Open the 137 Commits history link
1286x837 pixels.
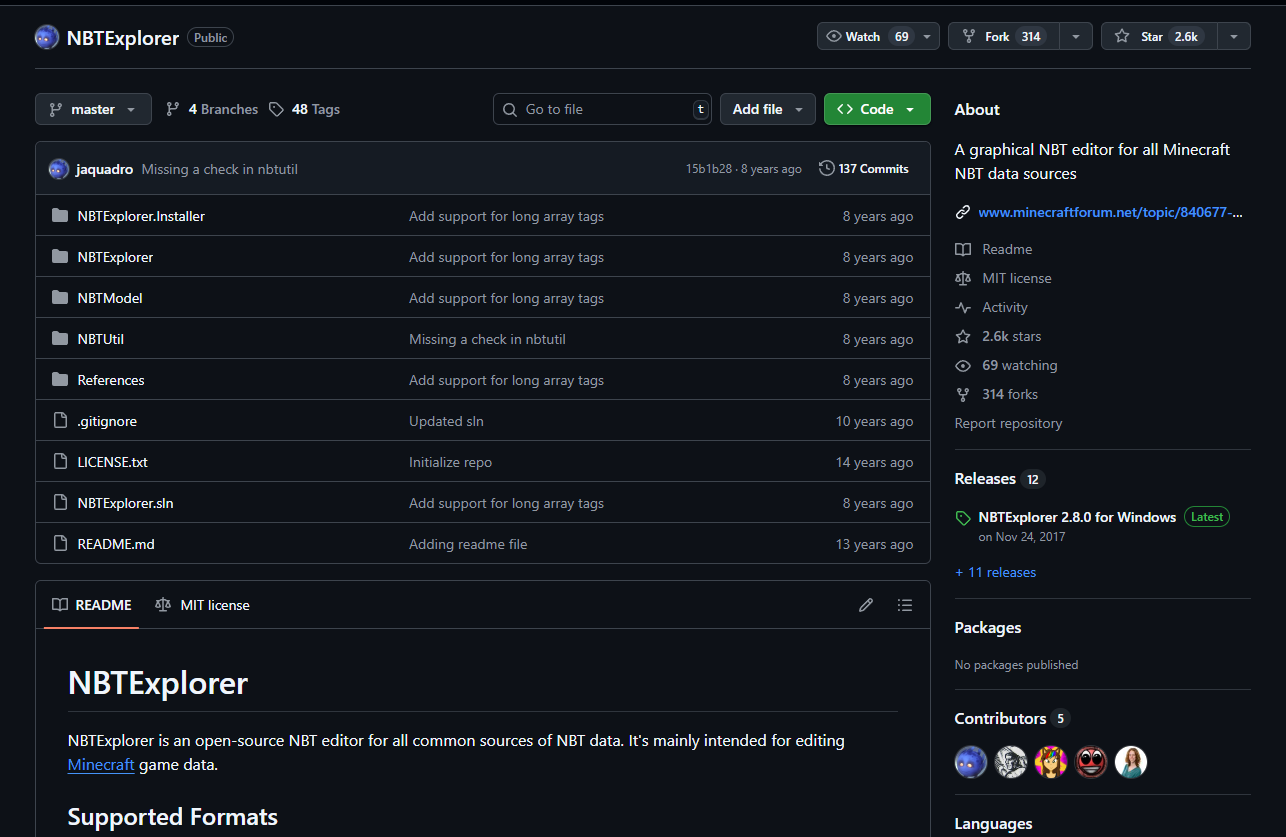coord(864,168)
